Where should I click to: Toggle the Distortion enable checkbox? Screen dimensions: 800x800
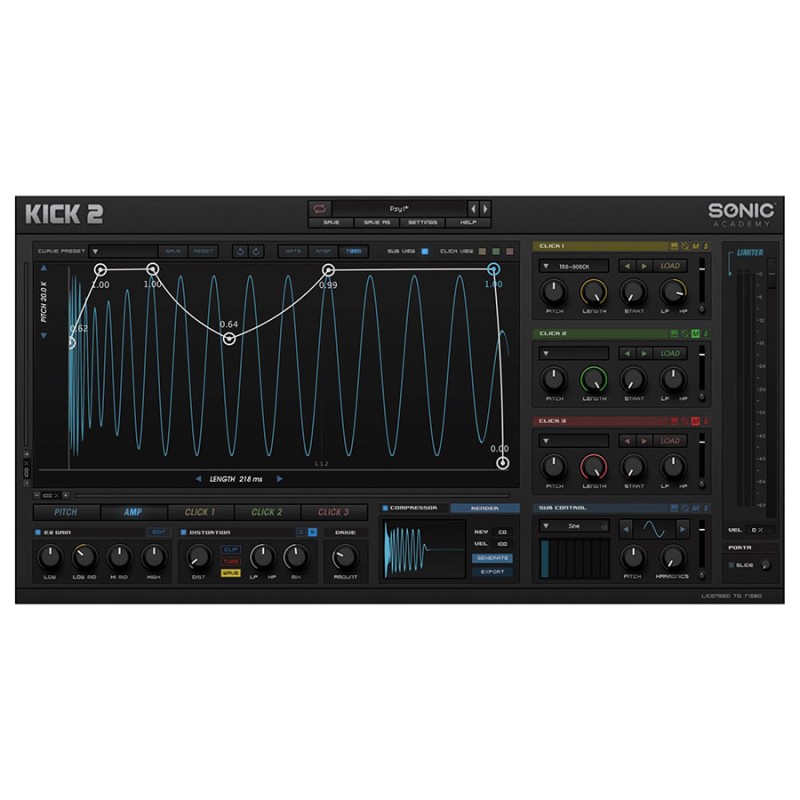click(183, 532)
